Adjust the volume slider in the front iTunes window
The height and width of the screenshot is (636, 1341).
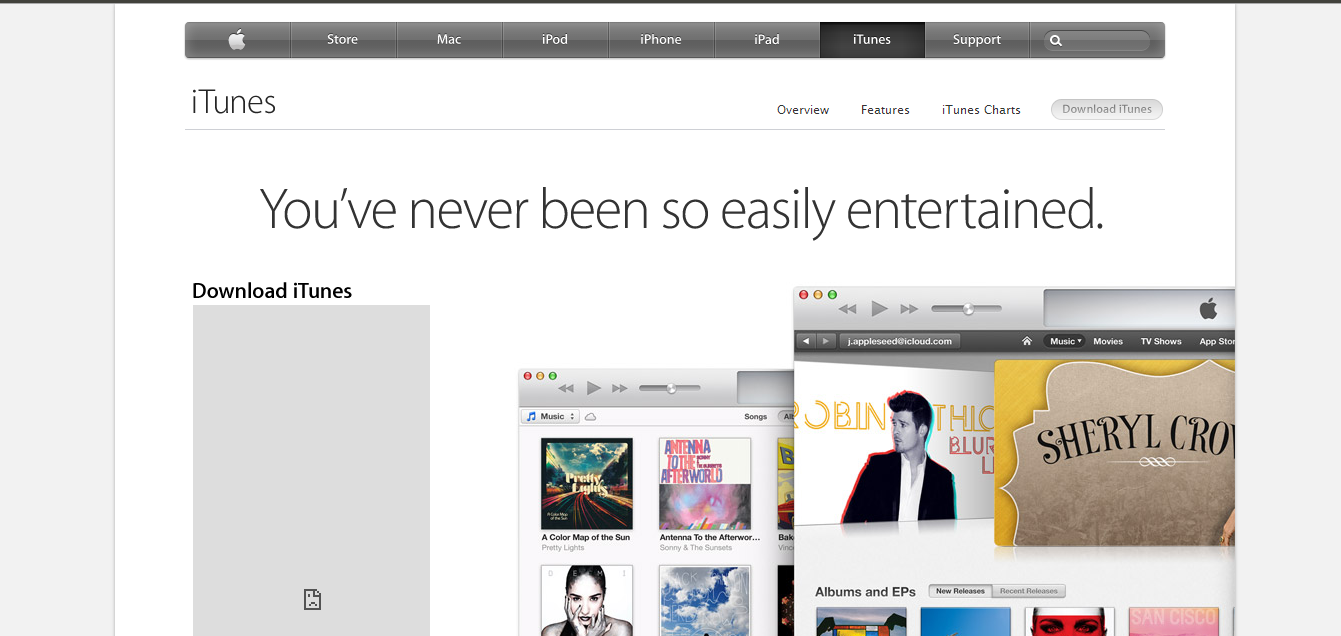click(x=966, y=309)
